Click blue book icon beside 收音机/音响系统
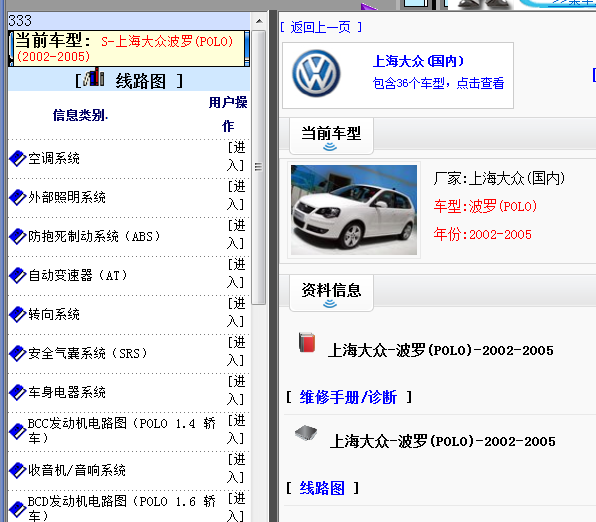This screenshot has width=596, height=522. tap(17, 470)
